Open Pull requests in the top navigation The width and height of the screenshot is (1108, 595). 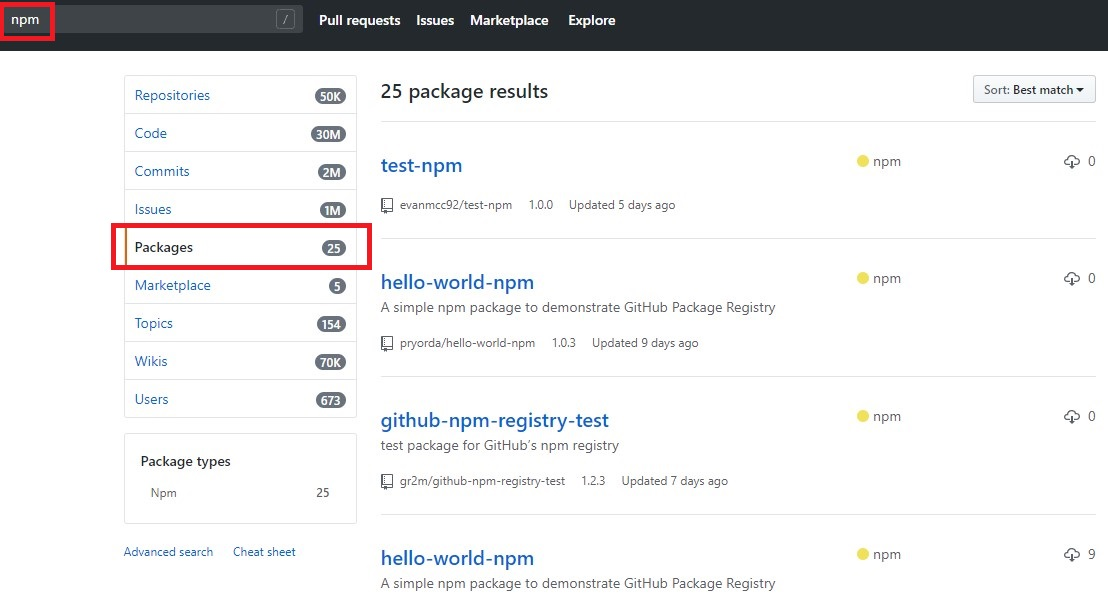point(359,20)
